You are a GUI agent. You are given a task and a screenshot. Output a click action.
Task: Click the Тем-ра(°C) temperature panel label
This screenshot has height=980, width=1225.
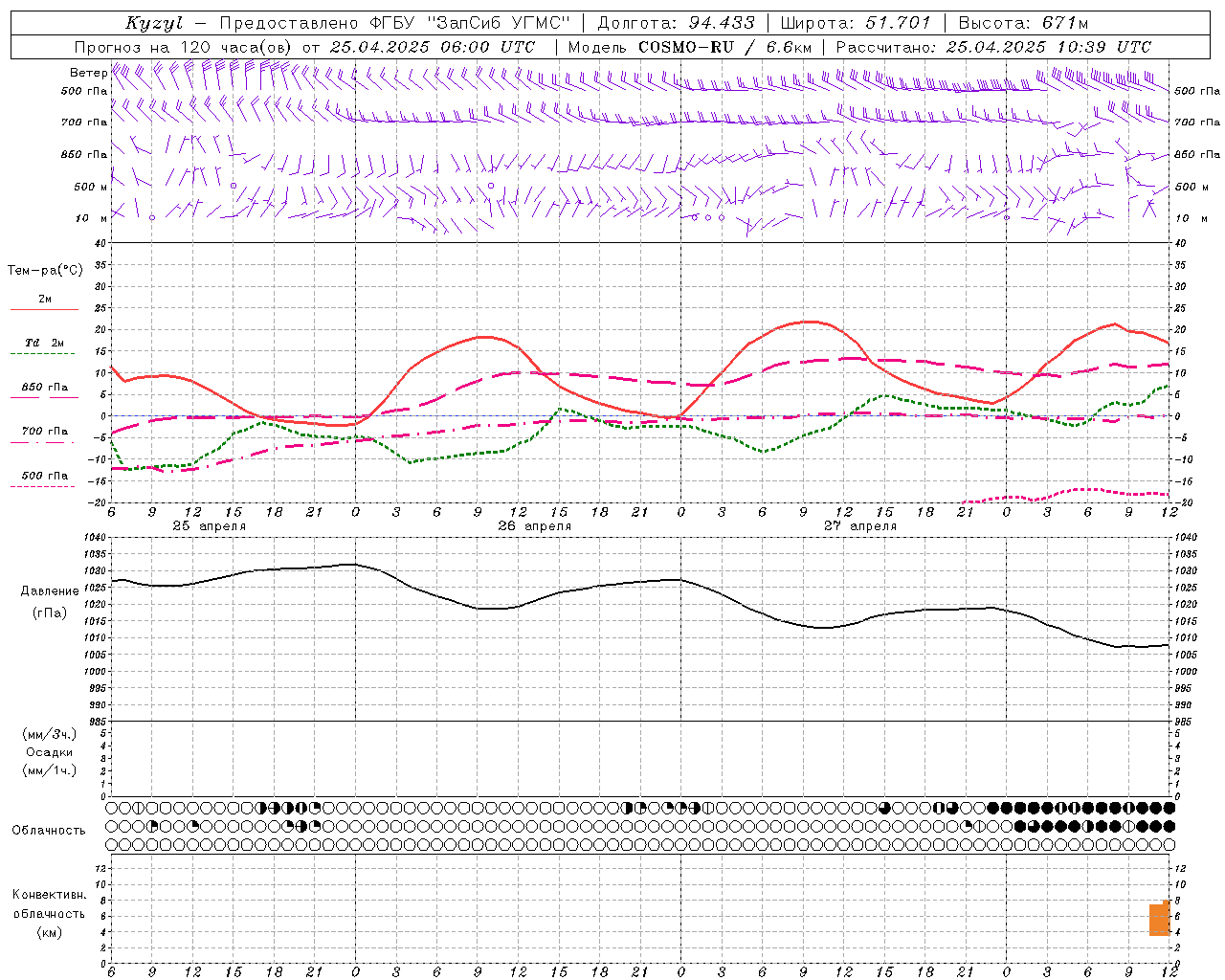point(45,271)
